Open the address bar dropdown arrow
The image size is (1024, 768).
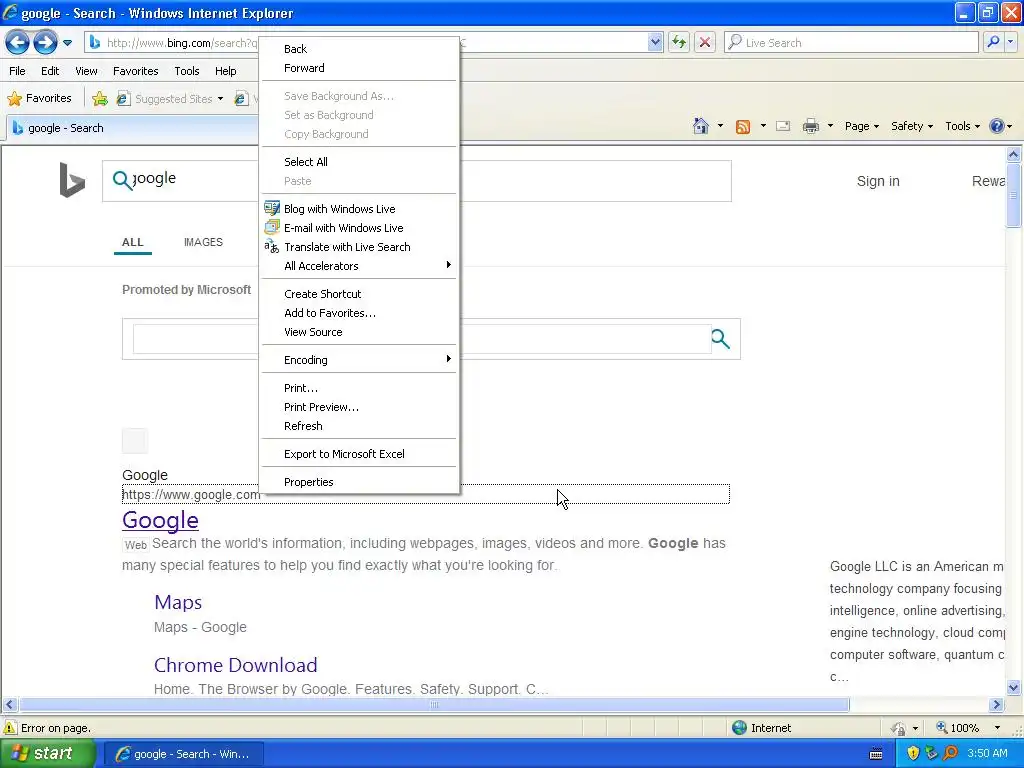(655, 42)
